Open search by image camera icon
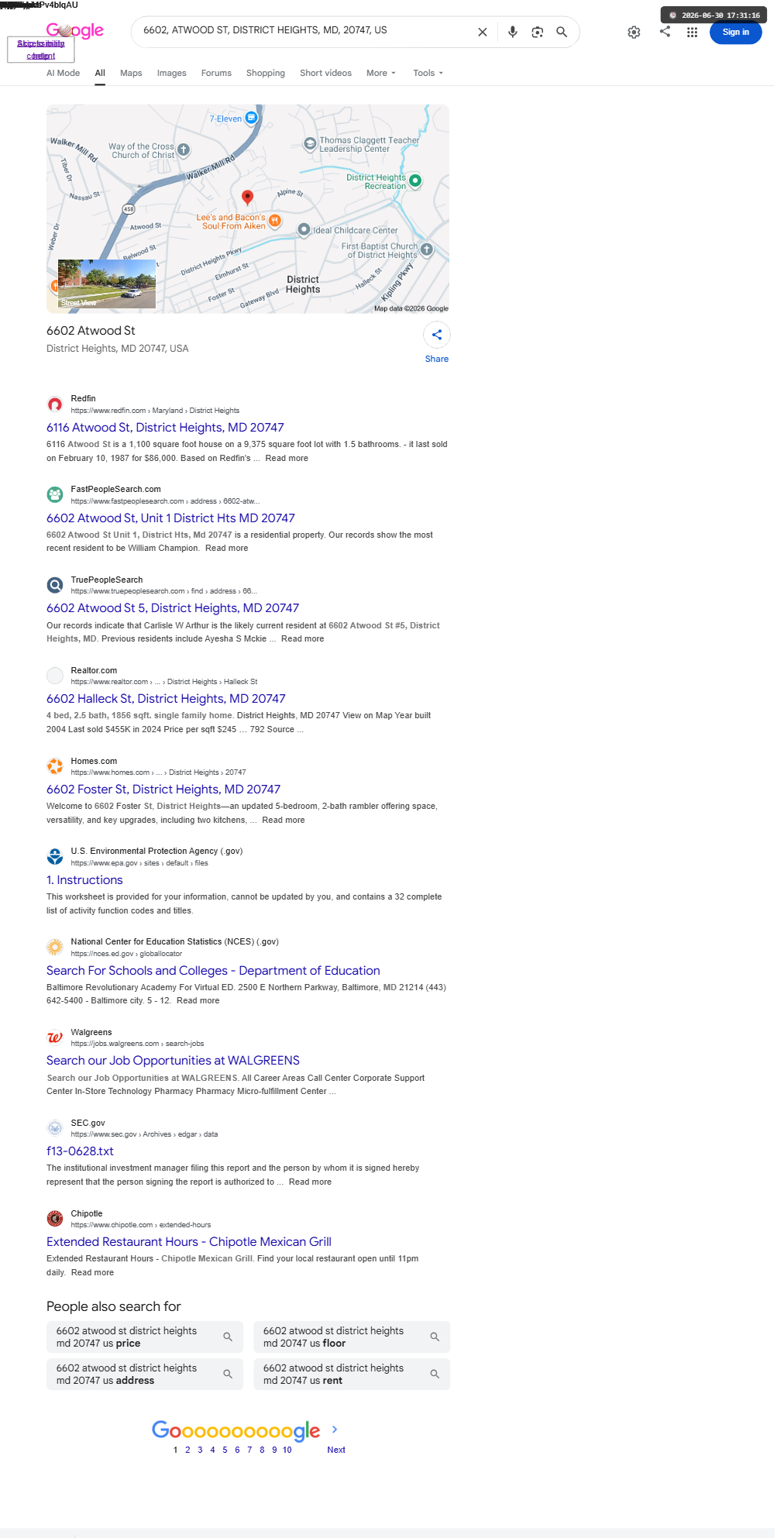Image resolution: width=784 pixels, height=1538 pixels. [x=537, y=32]
